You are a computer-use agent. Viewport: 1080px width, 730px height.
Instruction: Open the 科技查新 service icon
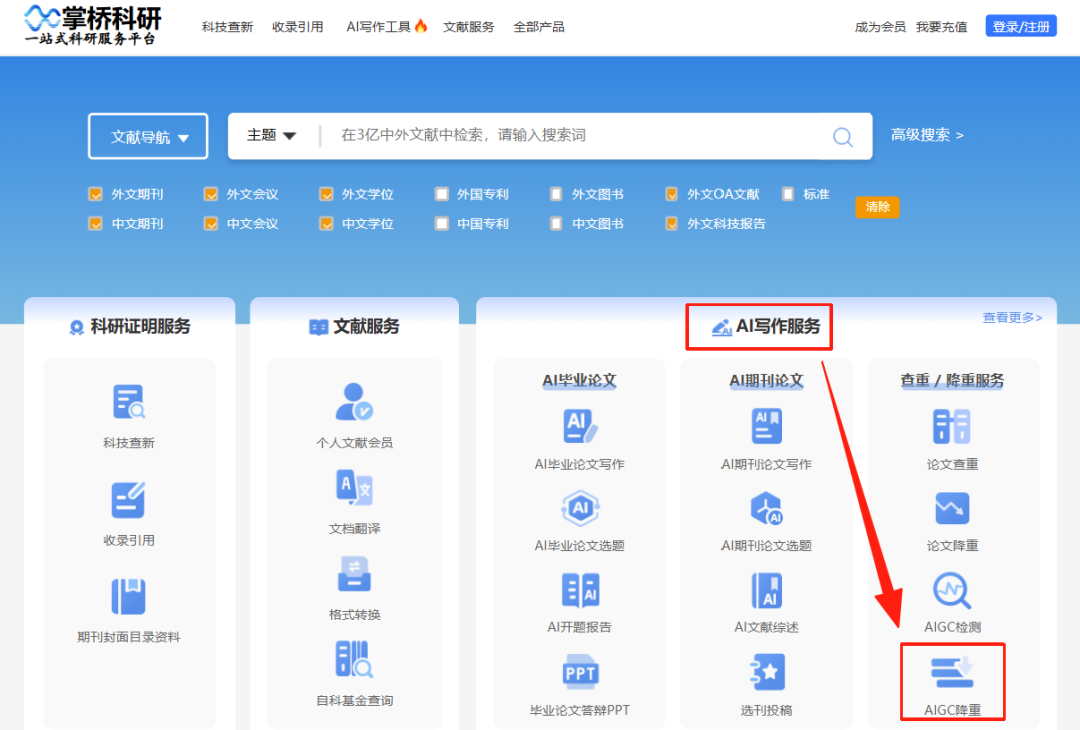click(x=129, y=403)
